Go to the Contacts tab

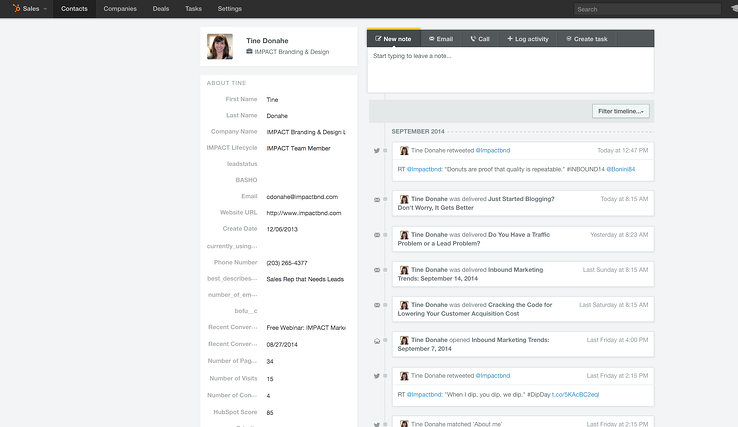[74, 8]
